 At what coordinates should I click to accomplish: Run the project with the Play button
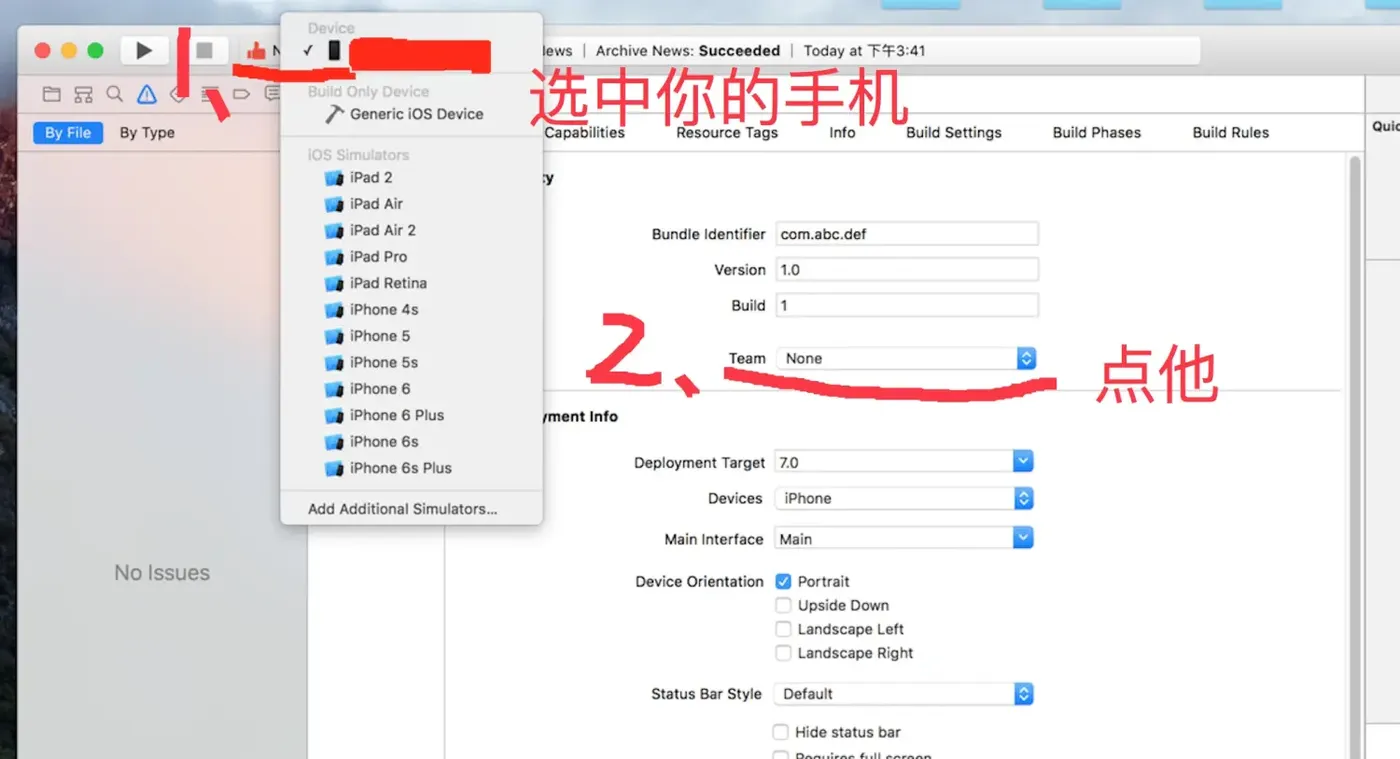point(144,50)
